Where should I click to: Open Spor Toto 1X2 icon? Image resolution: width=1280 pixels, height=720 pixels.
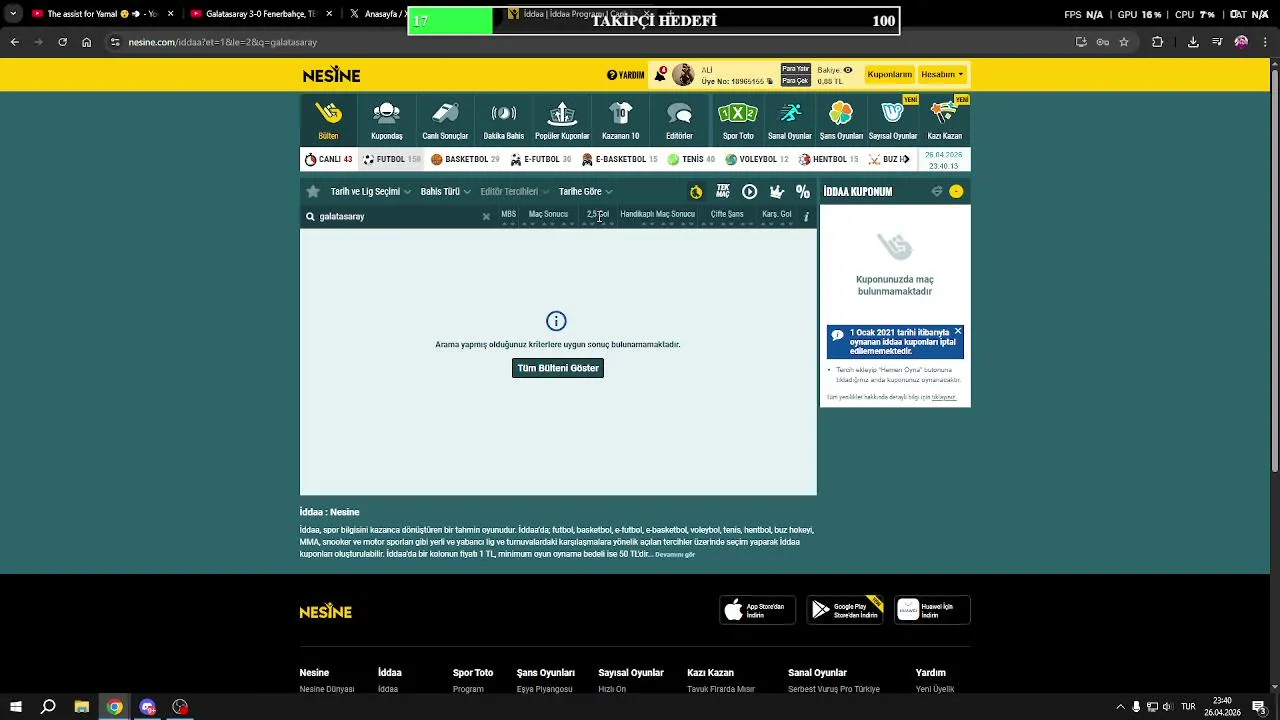tap(738, 113)
